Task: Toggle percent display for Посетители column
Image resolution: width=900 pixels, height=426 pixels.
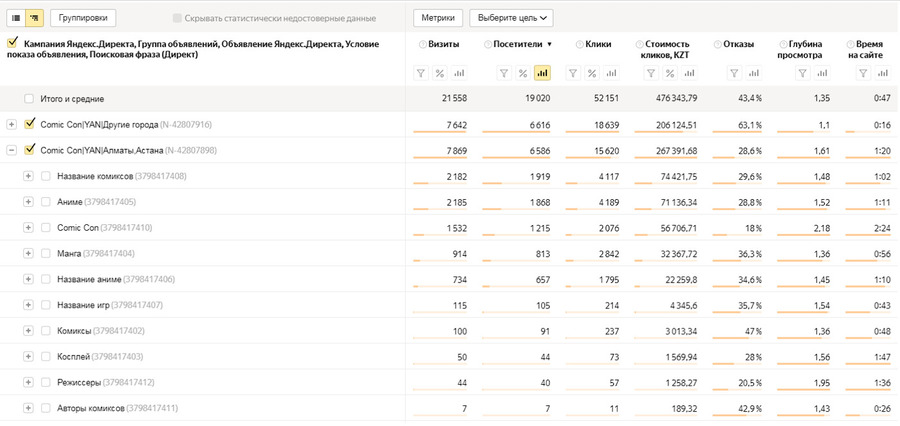Action: coord(523,73)
